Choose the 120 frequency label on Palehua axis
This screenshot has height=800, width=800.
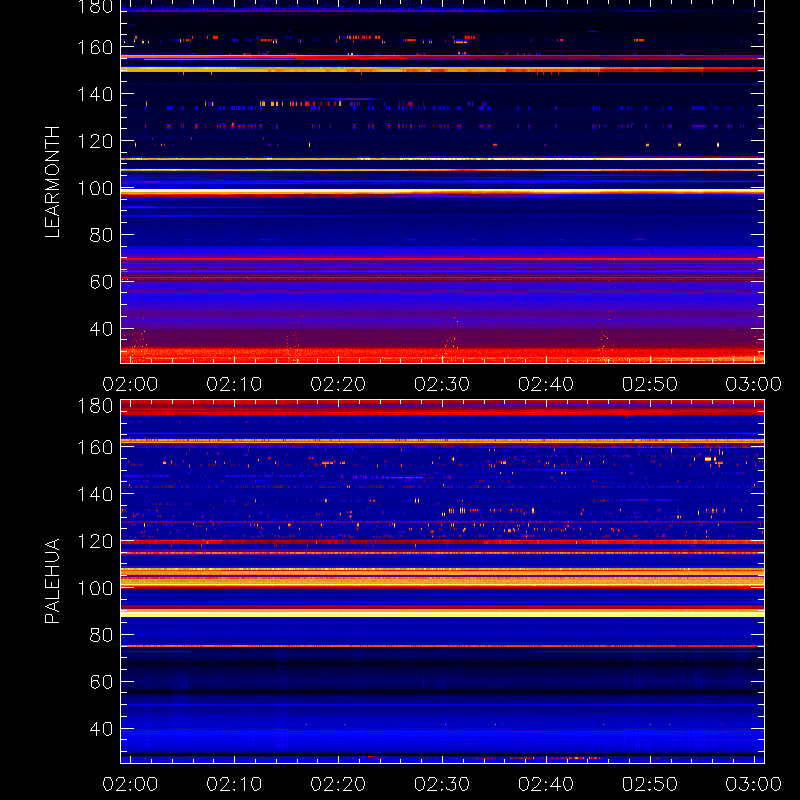point(95,541)
